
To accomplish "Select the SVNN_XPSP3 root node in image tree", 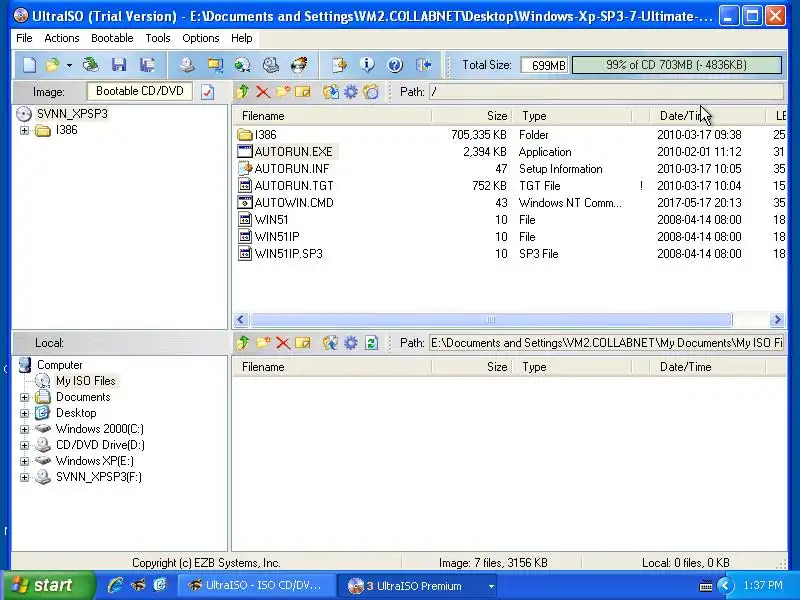I will click(x=72, y=114).
